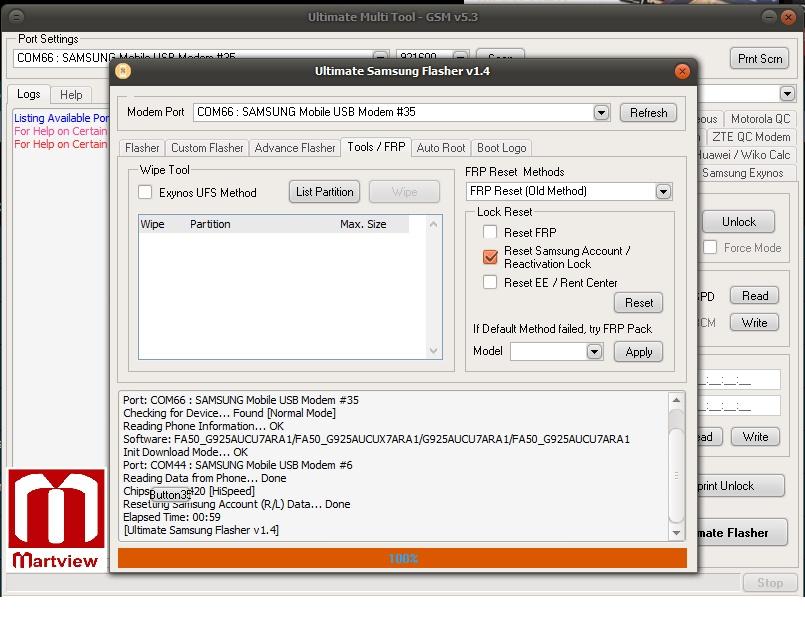Screen dimensions: 805x618
Task: Click the partition list scroll-up arrow
Action: [x=433, y=224]
